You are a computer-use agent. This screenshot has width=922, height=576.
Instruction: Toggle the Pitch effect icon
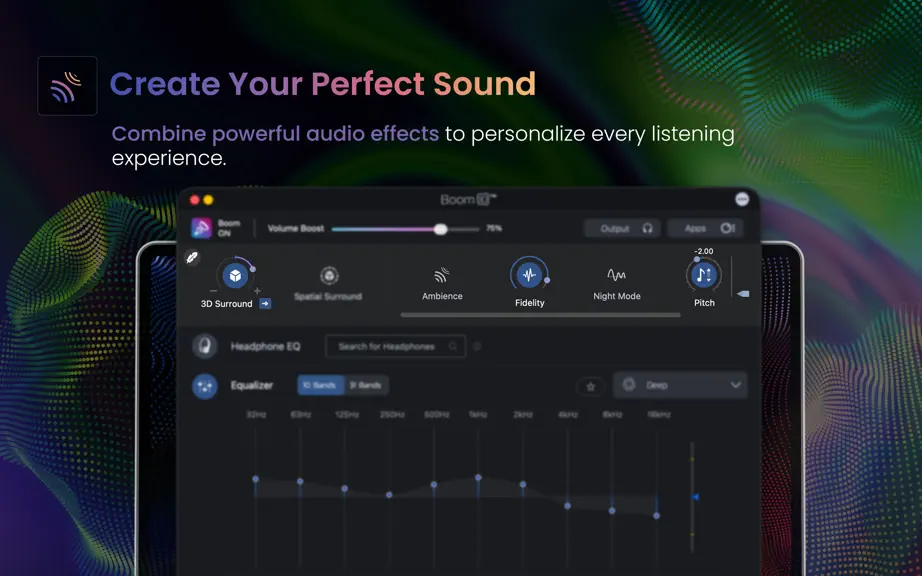pyautogui.click(x=704, y=275)
